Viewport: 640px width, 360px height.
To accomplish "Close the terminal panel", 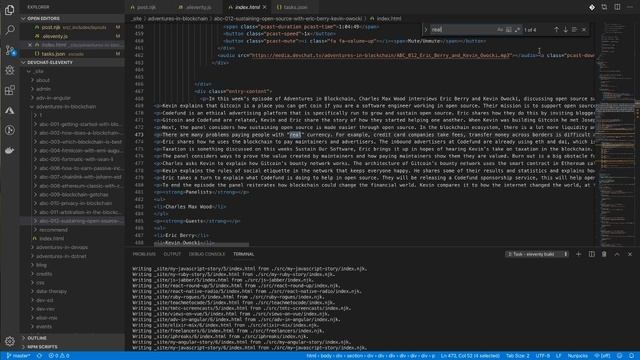I will (630, 254).
